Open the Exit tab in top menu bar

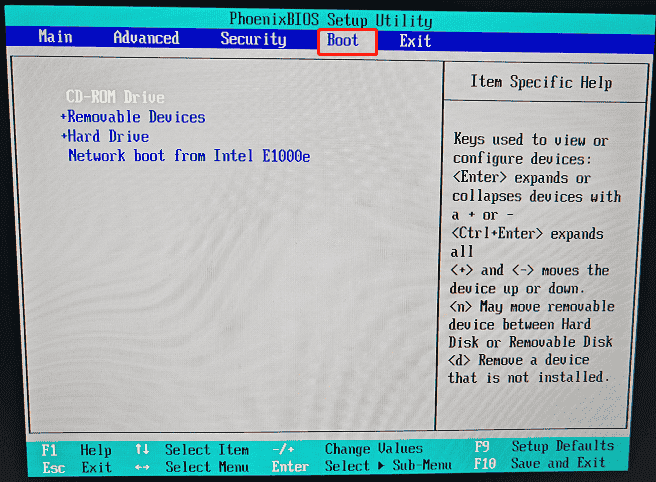pyautogui.click(x=415, y=41)
